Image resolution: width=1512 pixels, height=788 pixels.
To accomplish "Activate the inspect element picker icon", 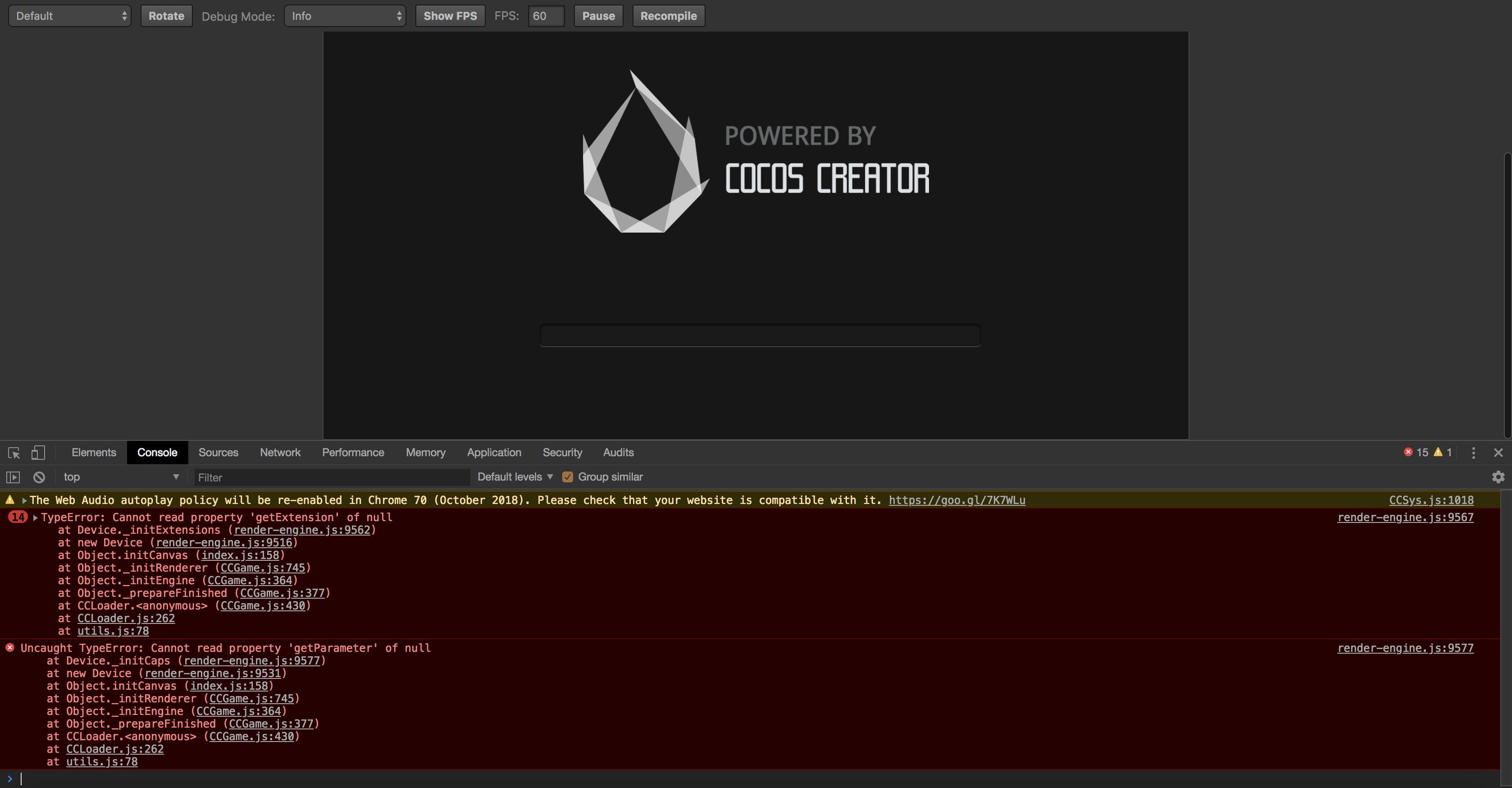I will pos(14,453).
